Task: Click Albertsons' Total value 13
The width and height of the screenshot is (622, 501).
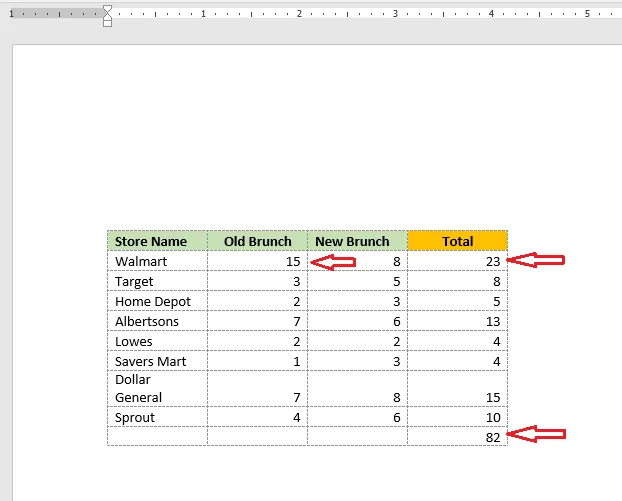Action: click(493, 321)
